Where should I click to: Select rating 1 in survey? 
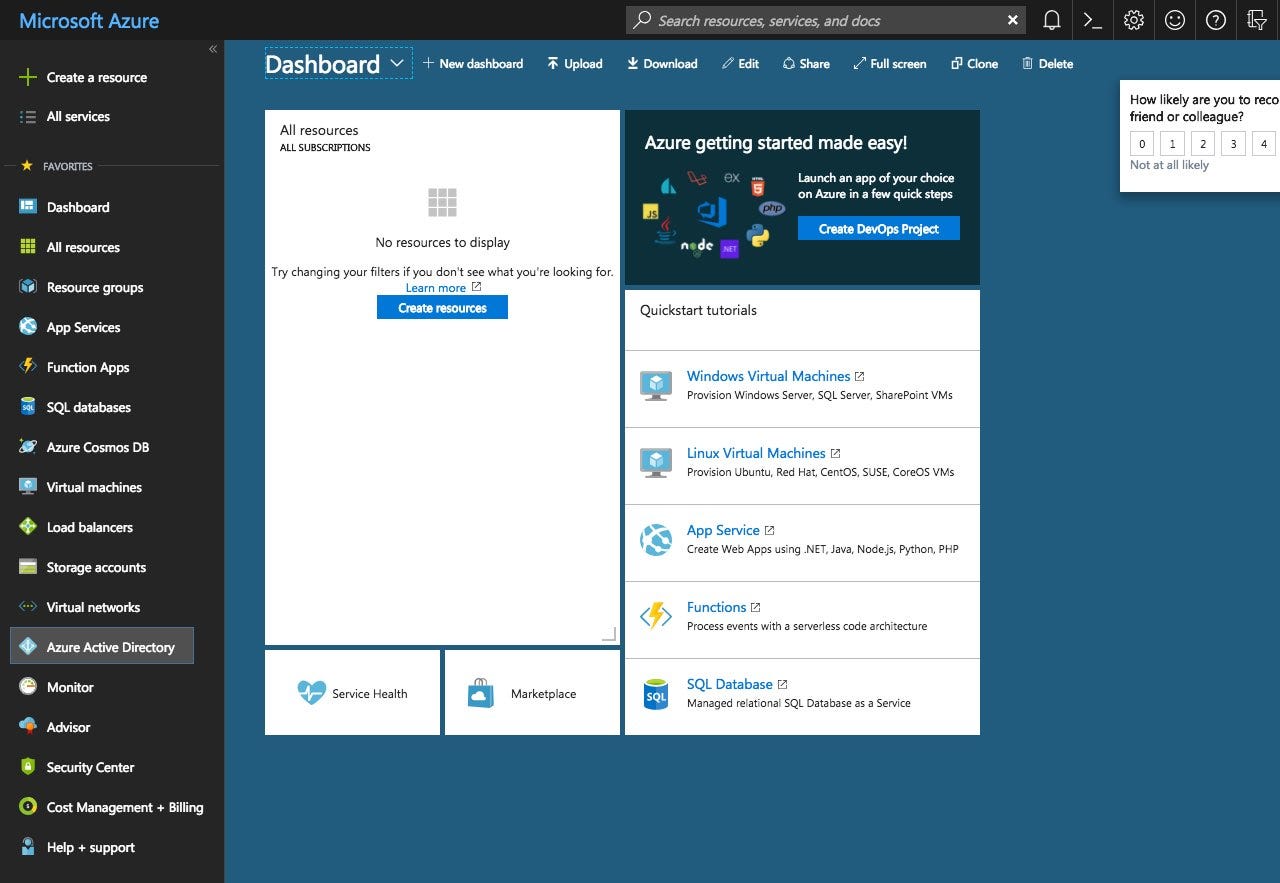[1172, 144]
